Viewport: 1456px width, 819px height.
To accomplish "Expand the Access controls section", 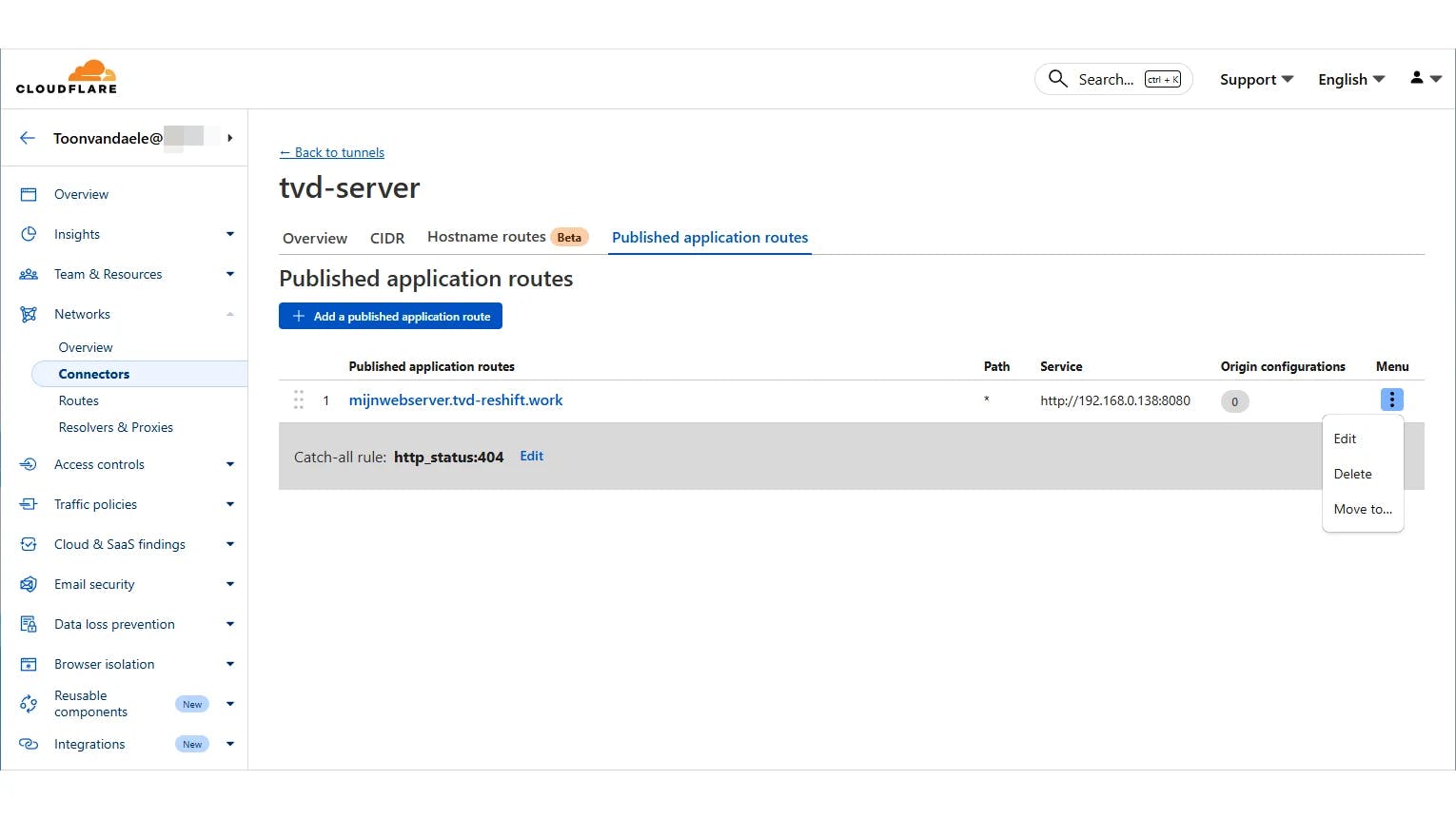I will (229, 464).
